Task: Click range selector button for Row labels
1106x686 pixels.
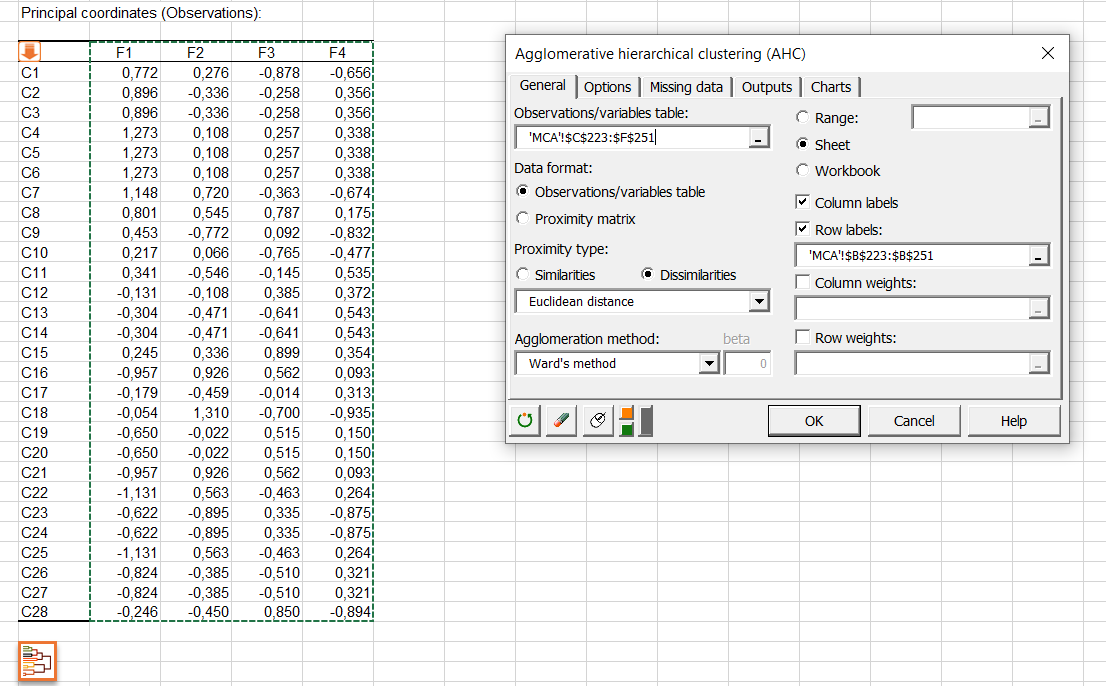Action: coord(1040,256)
